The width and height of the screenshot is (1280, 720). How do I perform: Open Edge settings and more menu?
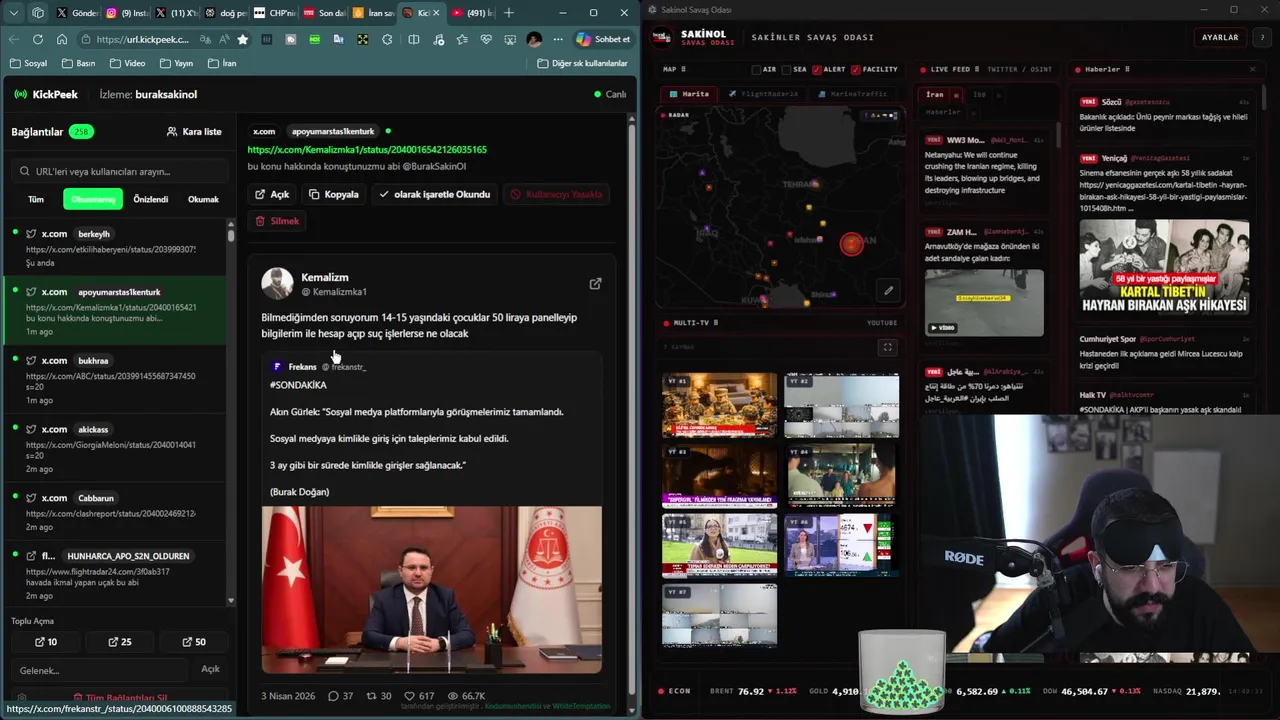pos(558,39)
